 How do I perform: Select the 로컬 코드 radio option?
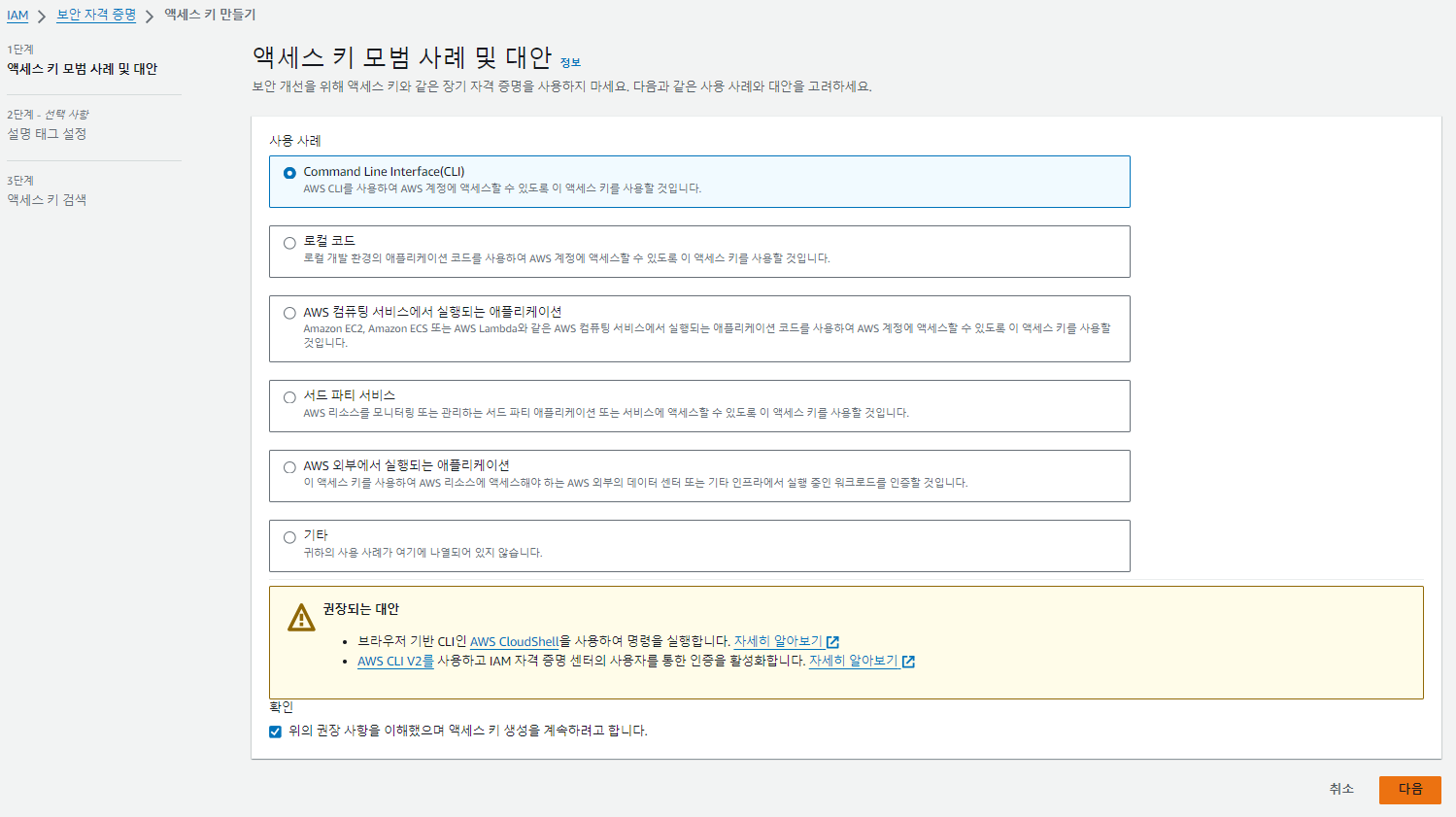click(x=289, y=243)
